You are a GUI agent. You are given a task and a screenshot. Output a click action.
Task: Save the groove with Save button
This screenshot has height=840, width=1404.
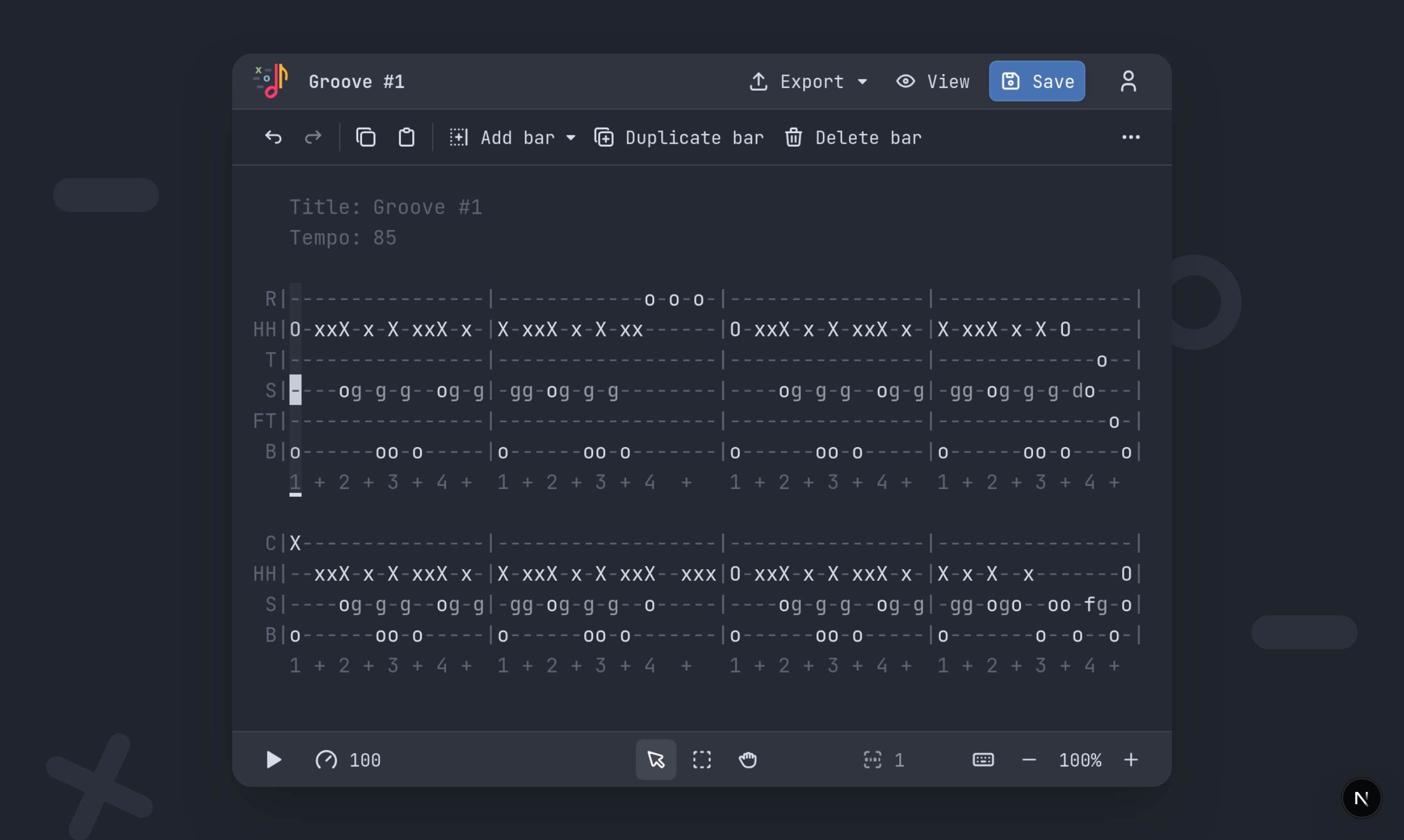pyautogui.click(x=1036, y=81)
